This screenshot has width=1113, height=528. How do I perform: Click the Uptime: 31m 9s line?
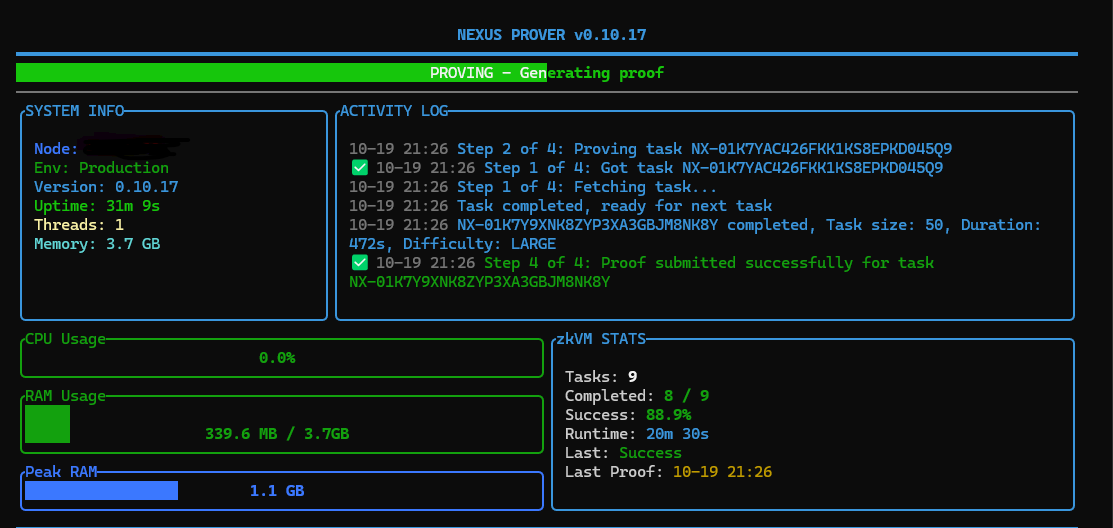(x=97, y=207)
